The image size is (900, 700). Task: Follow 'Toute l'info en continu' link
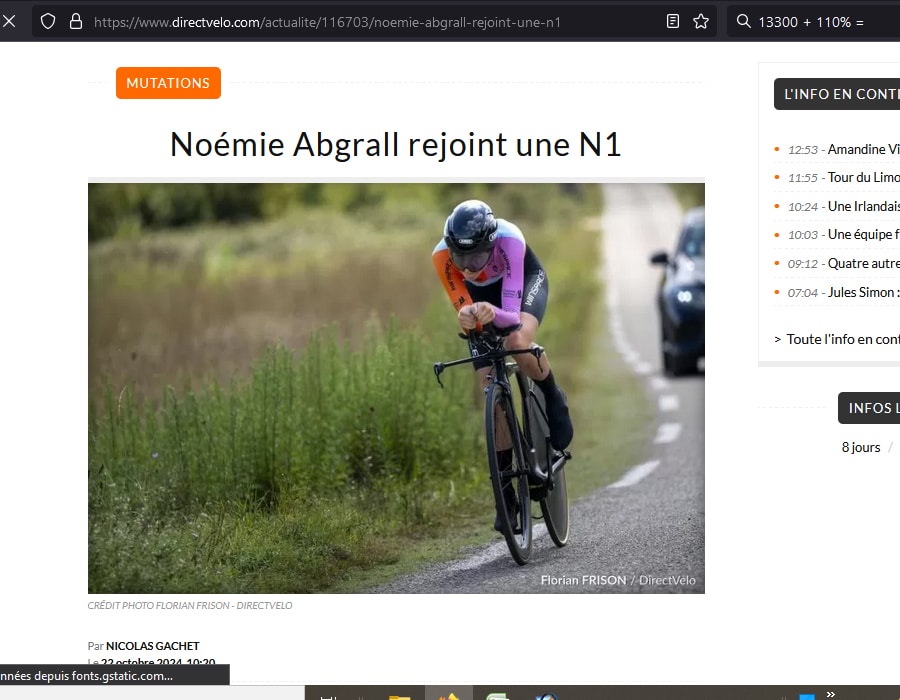pos(842,339)
